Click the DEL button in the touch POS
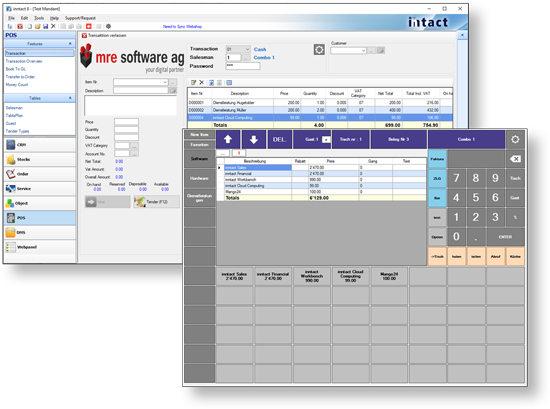The width and height of the screenshot is (550, 409). [279, 139]
